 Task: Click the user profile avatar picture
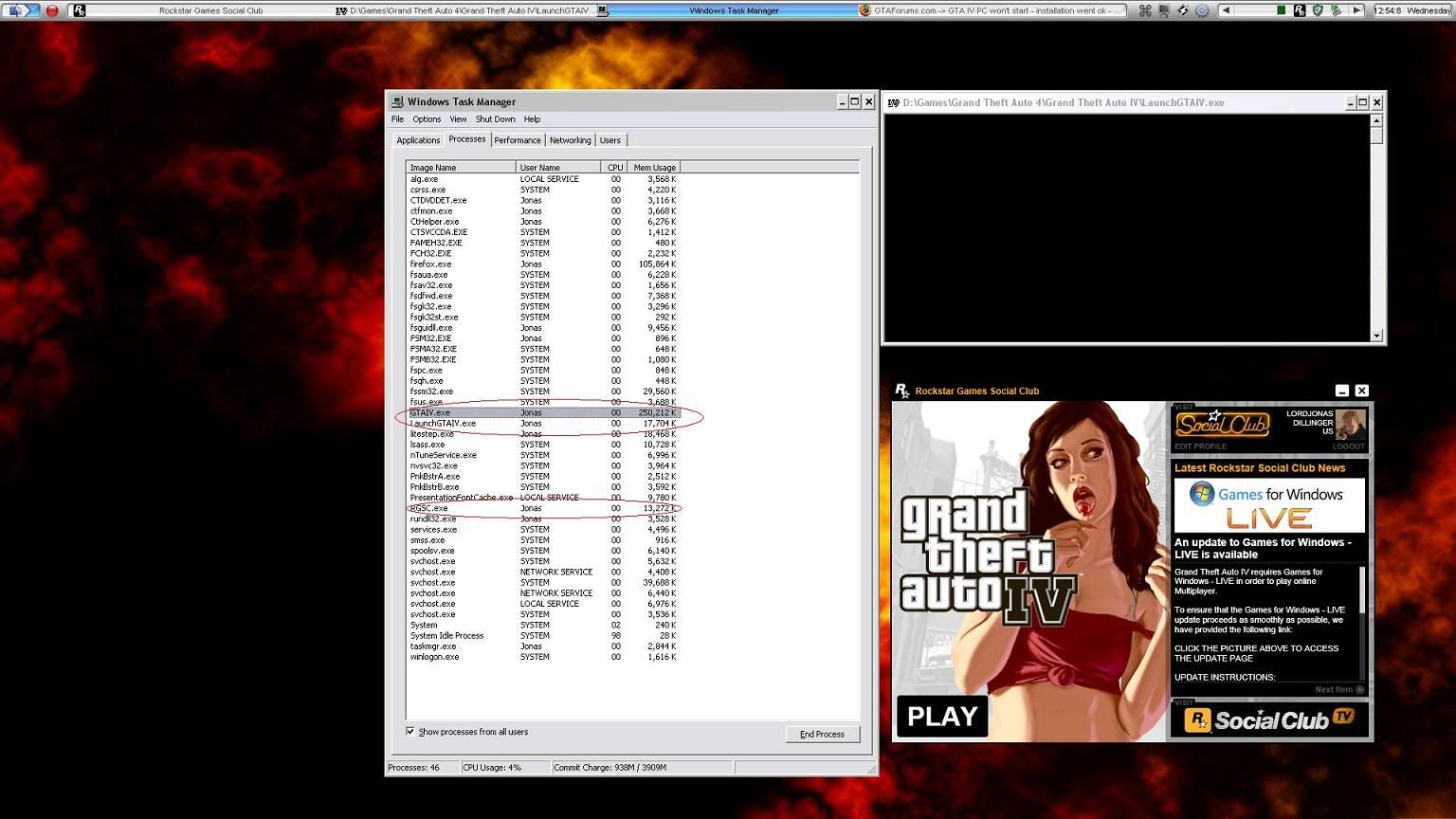(1350, 424)
